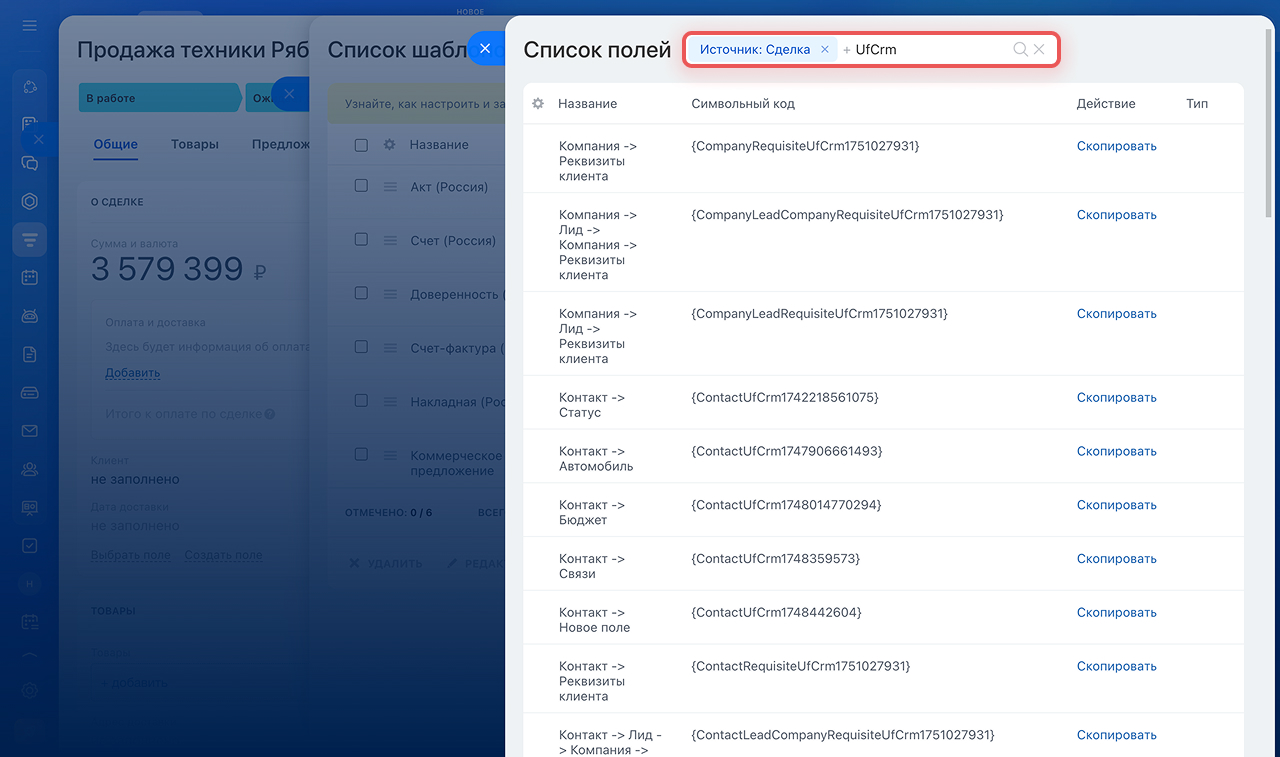Copy code CompanyRequisiteUfCrm1751027931
The height and width of the screenshot is (757, 1280).
[x=1116, y=146]
